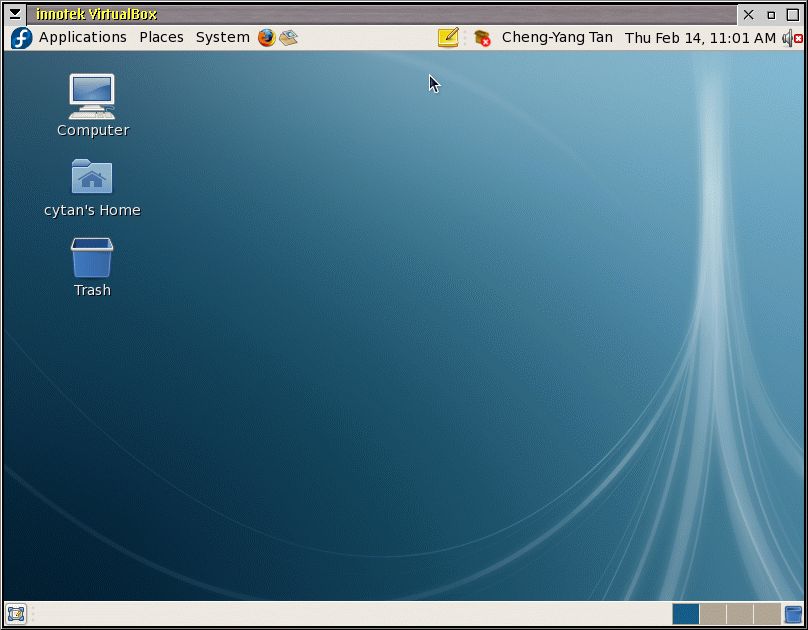Screen dimensions: 808x630
Task: Click the muted volume speaker icon
Action: click(792, 38)
